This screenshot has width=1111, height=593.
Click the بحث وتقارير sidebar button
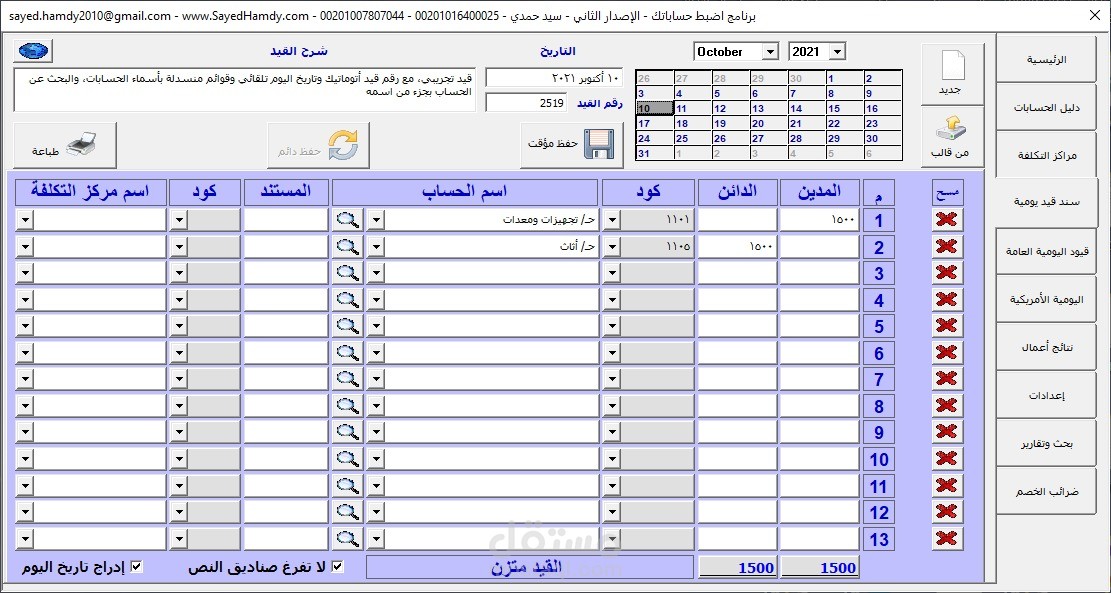click(1046, 442)
